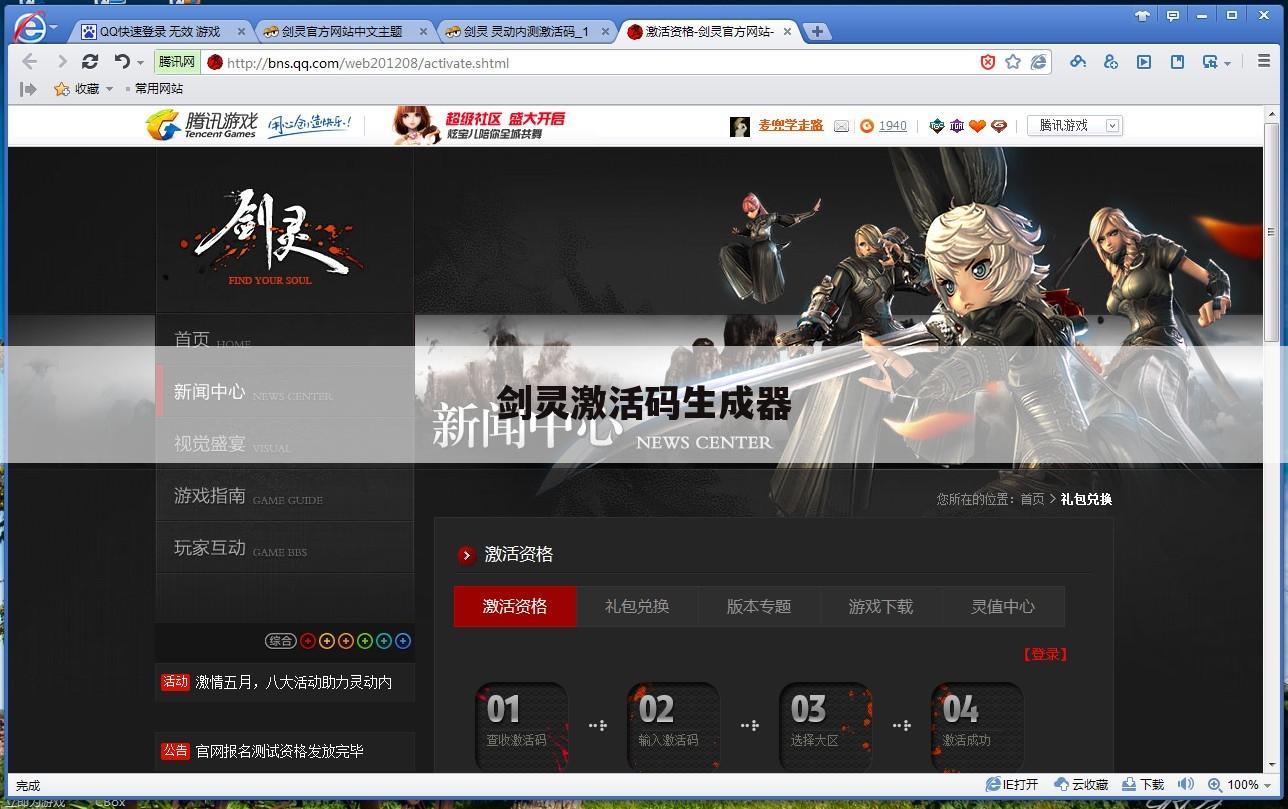Click the 云收藏 cloud favorites button

click(x=1081, y=785)
